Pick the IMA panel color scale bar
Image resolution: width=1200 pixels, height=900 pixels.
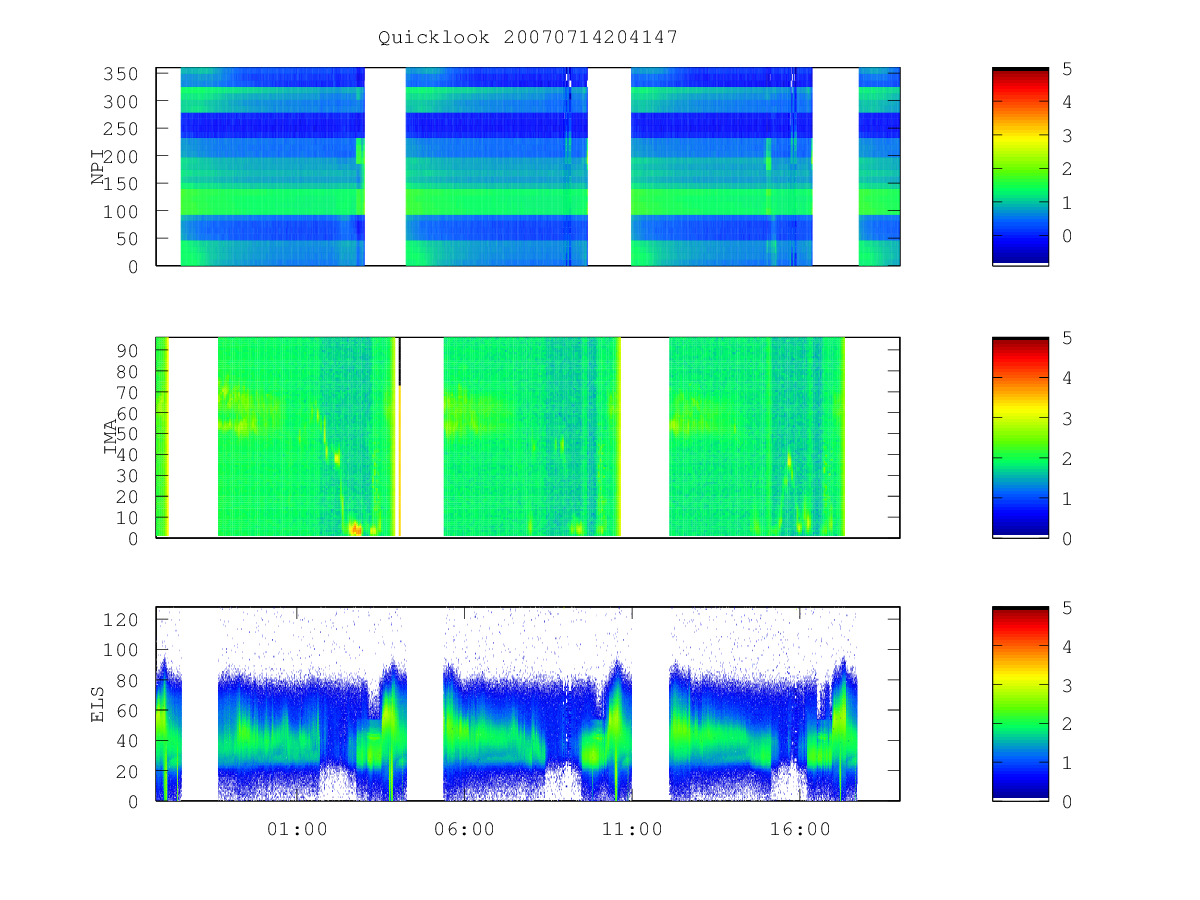(x=1020, y=437)
